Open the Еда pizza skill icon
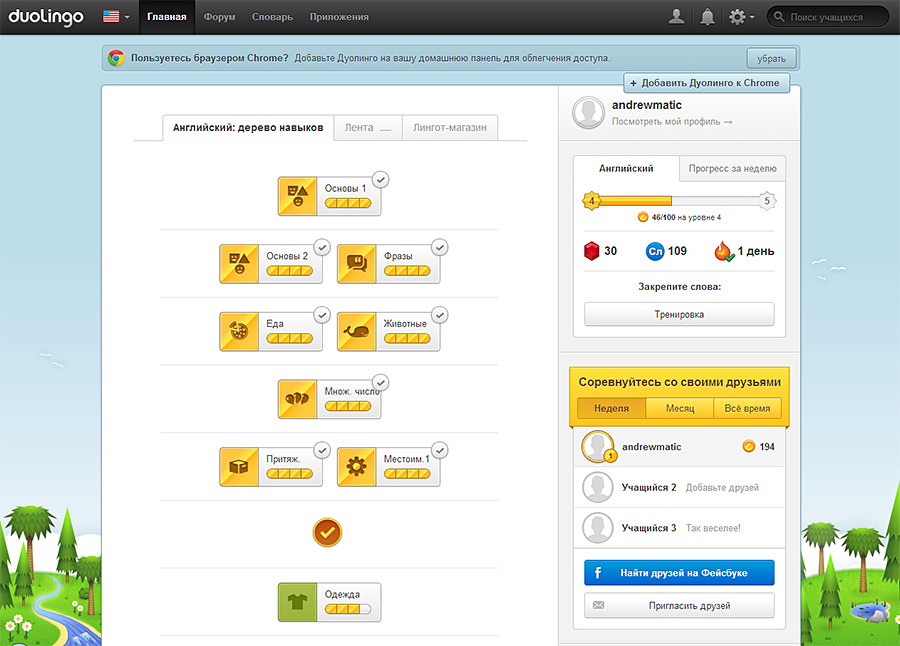900x646 pixels. [239, 331]
